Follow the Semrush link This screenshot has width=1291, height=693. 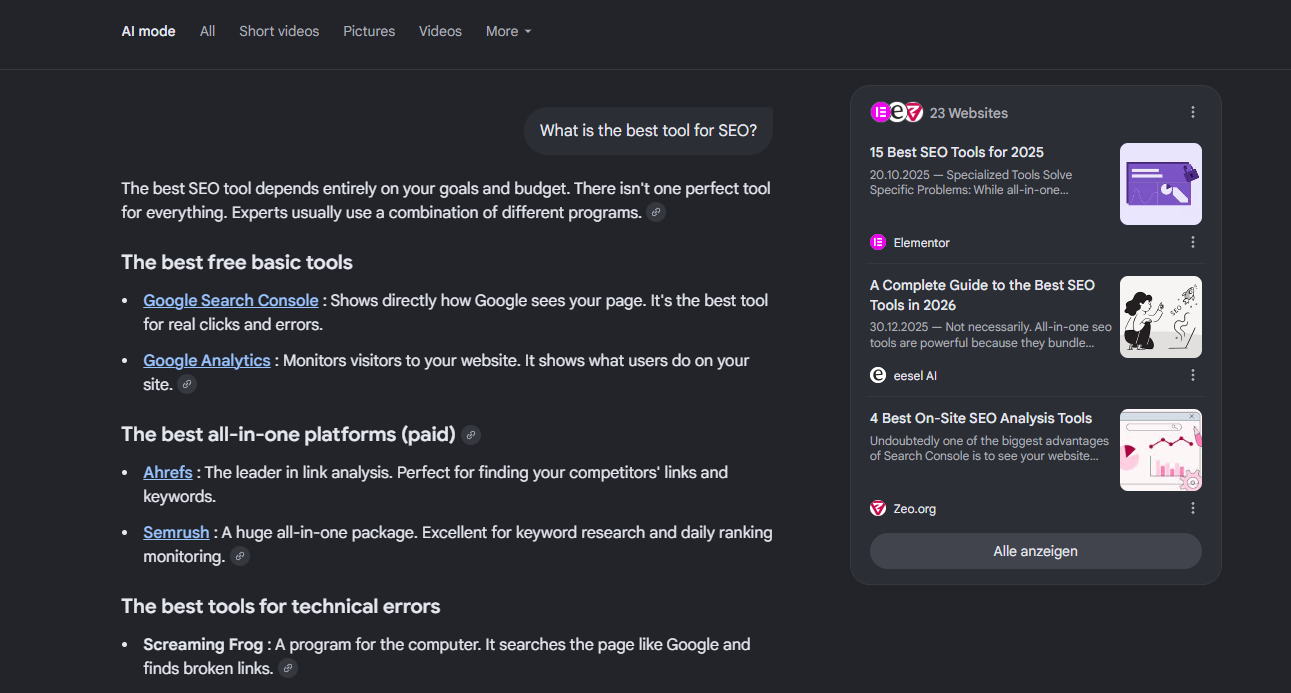click(176, 532)
